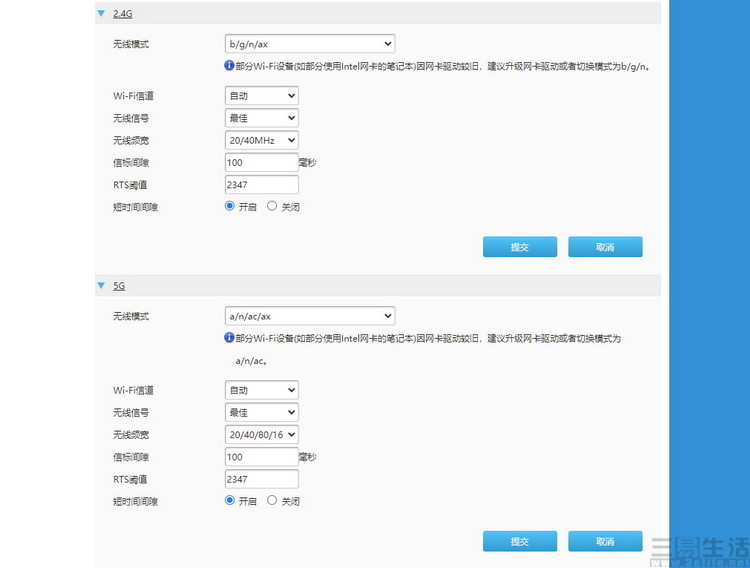This screenshot has height=568, width=750.
Task: Select 5G short interval 关闭 radio
Action: 272,500
